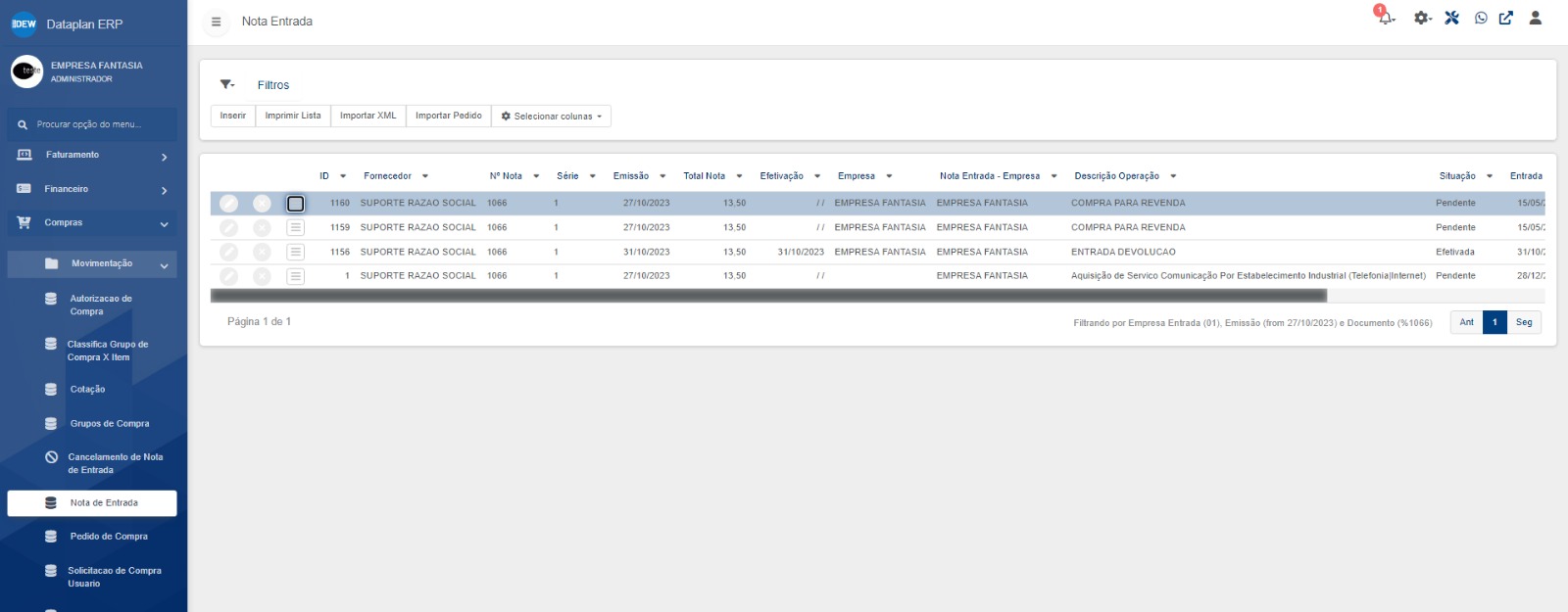Viewport: 1568px width, 612px height.
Task: Click the Inserir button
Action: (233, 116)
